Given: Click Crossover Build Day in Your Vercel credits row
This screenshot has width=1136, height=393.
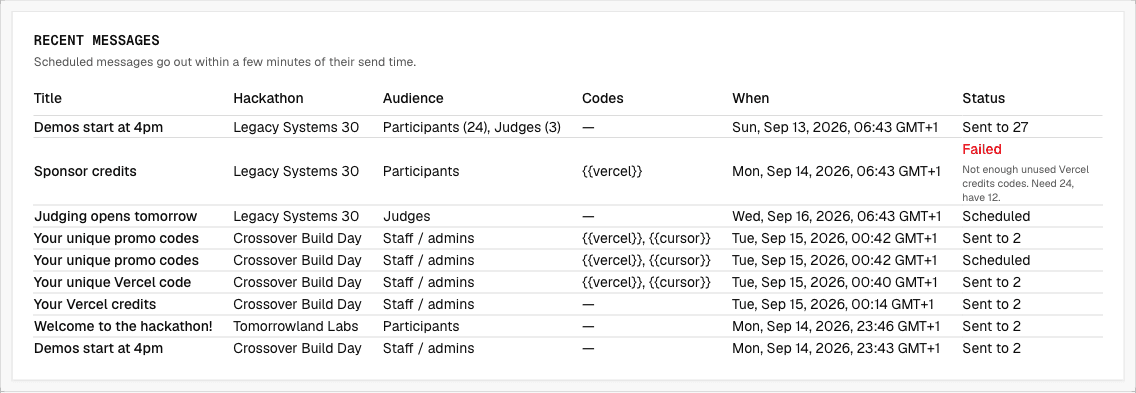Looking at the screenshot, I should click(297, 305).
